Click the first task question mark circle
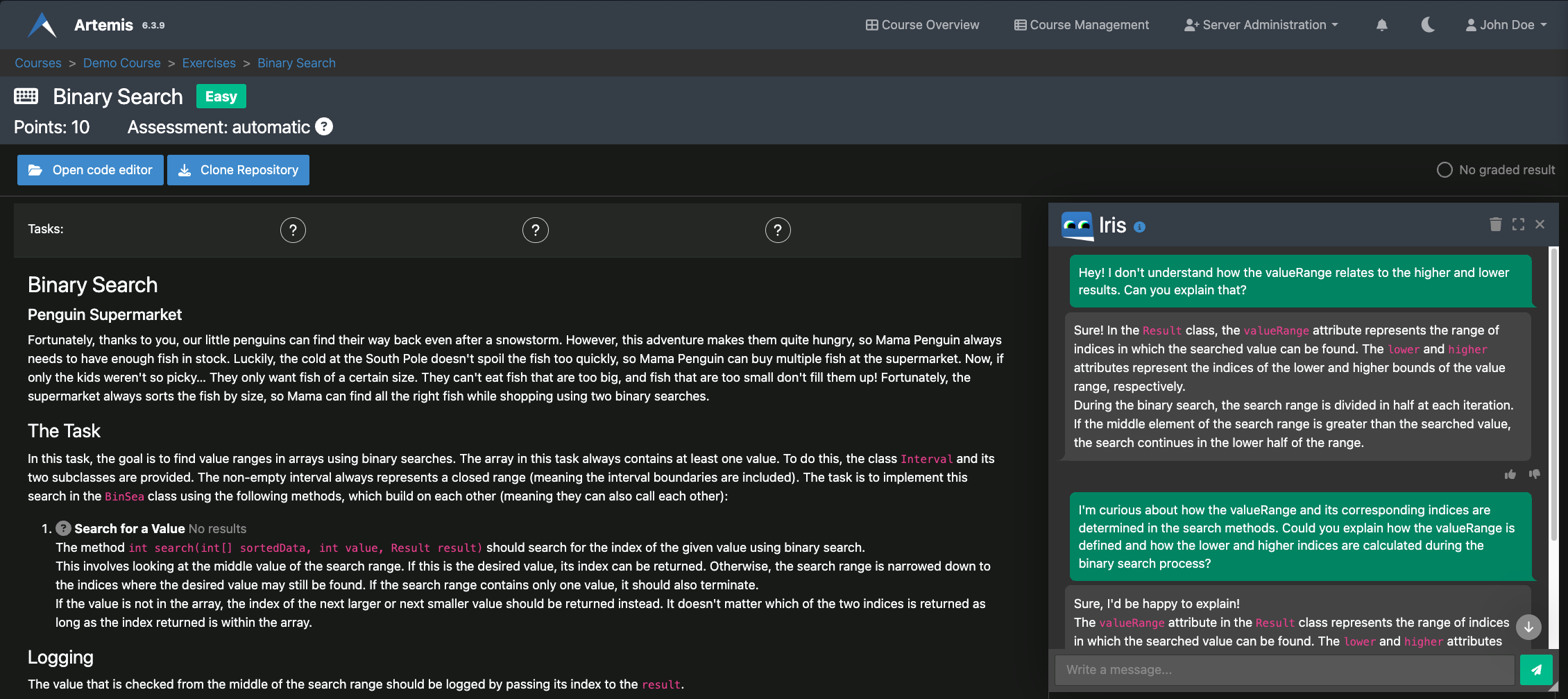 click(x=293, y=230)
